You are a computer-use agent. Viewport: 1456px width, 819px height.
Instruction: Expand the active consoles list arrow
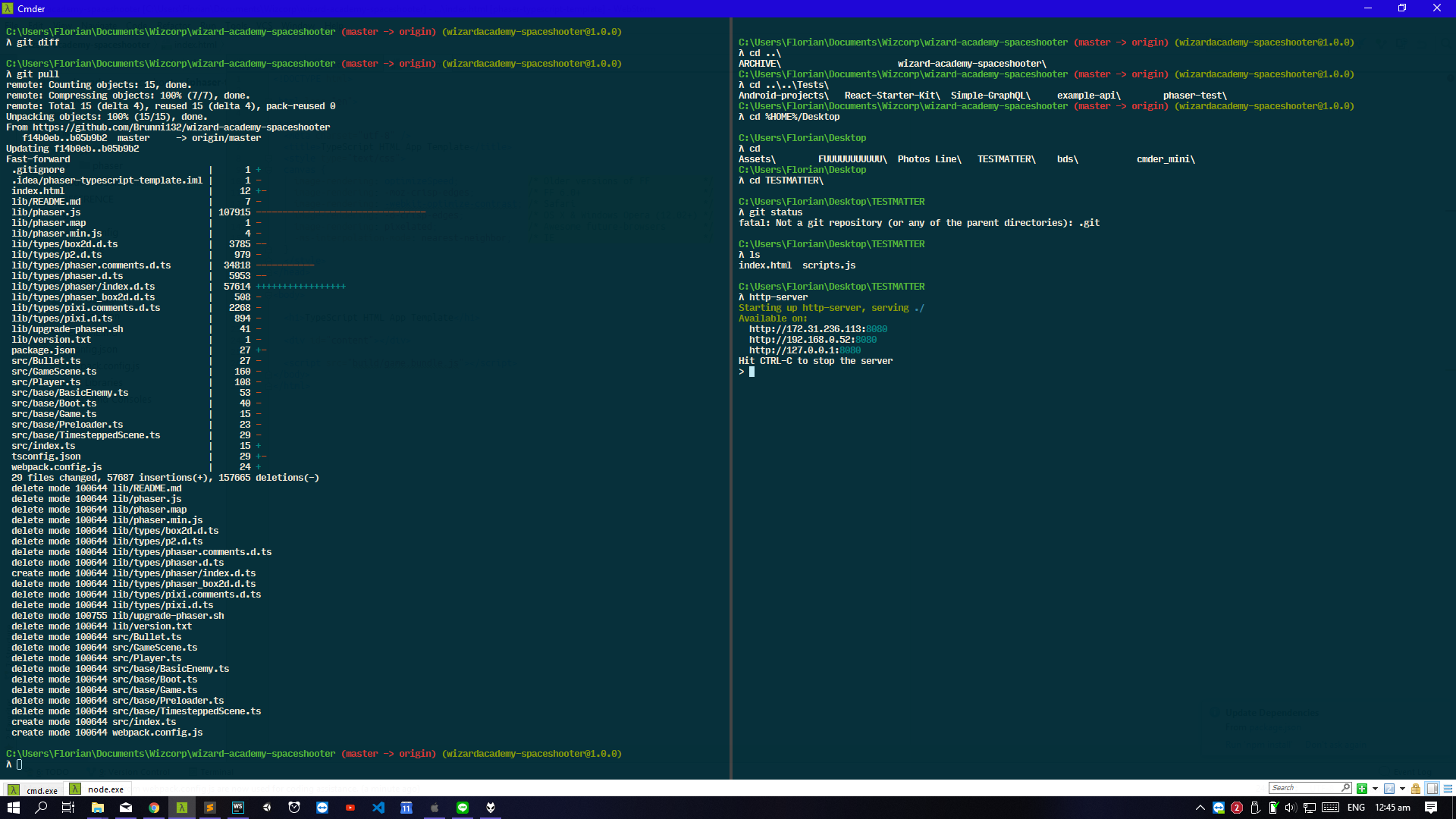[x=1402, y=789]
